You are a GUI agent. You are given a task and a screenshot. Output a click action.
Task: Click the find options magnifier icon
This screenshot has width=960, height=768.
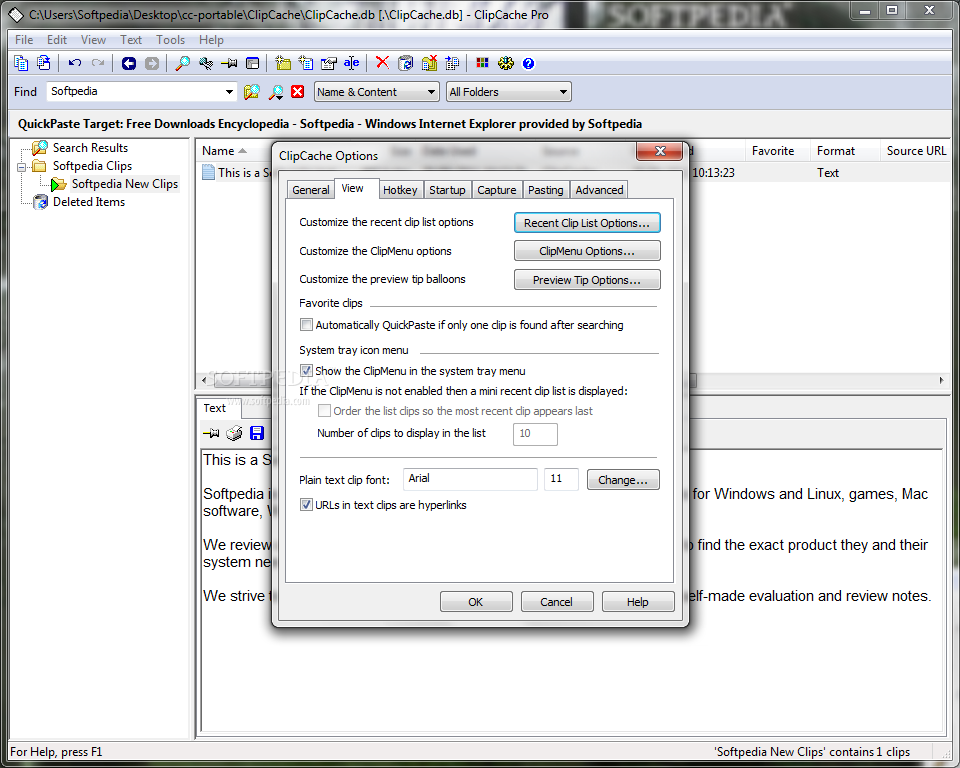click(276, 92)
